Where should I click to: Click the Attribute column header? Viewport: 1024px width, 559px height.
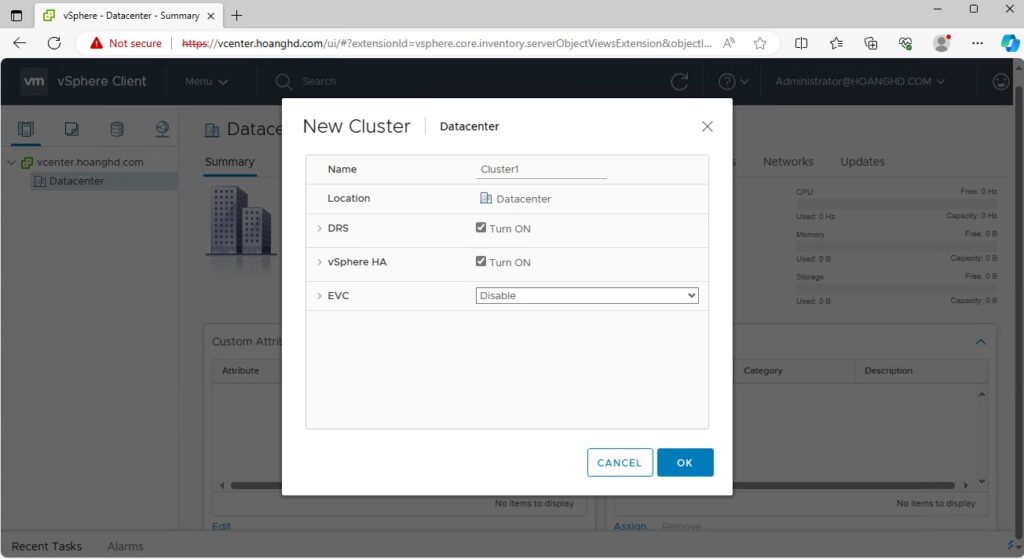[240, 370]
